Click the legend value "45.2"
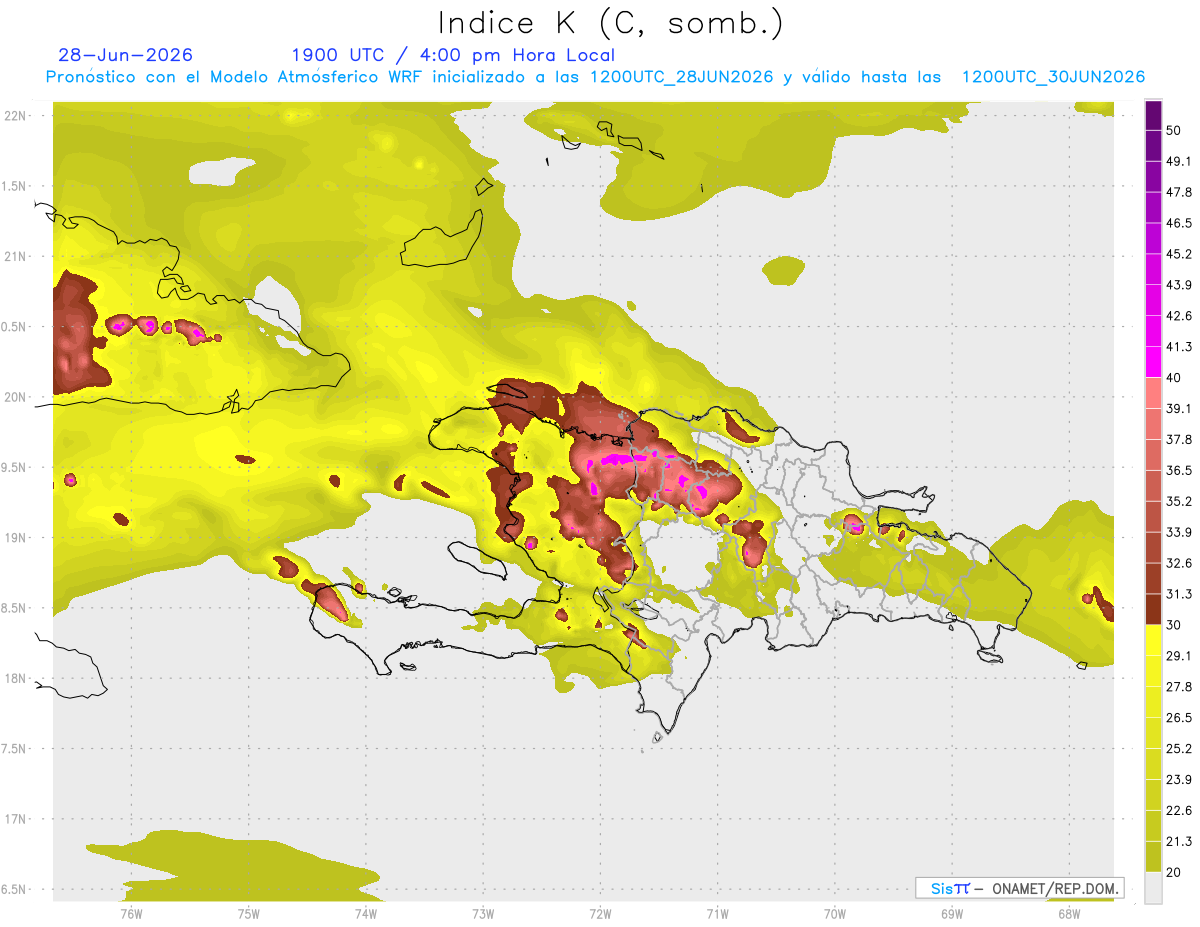 click(x=1180, y=254)
